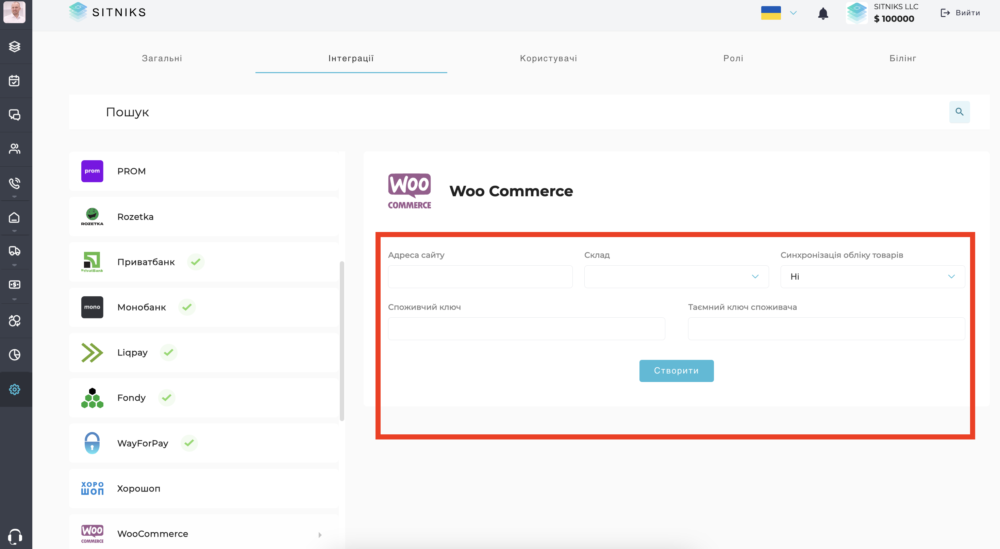Image resolution: width=1000 pixels, height=549 pixels.
Task: Click the green checkmark next to WayForPay
Action: pyautogui.click(x=189, y=443)
